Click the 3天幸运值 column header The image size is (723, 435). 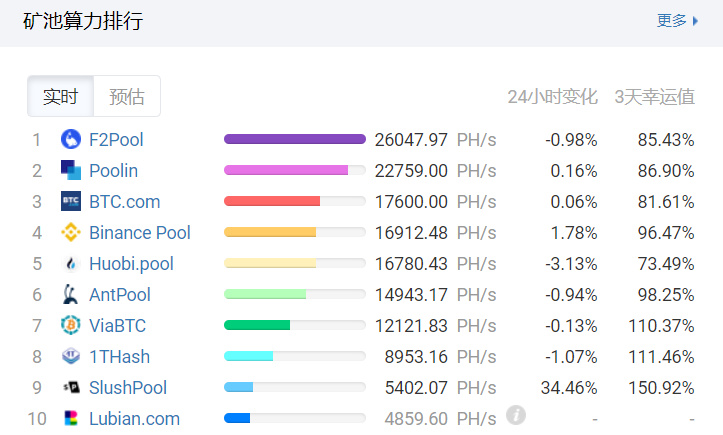click(x=654, y=97)
